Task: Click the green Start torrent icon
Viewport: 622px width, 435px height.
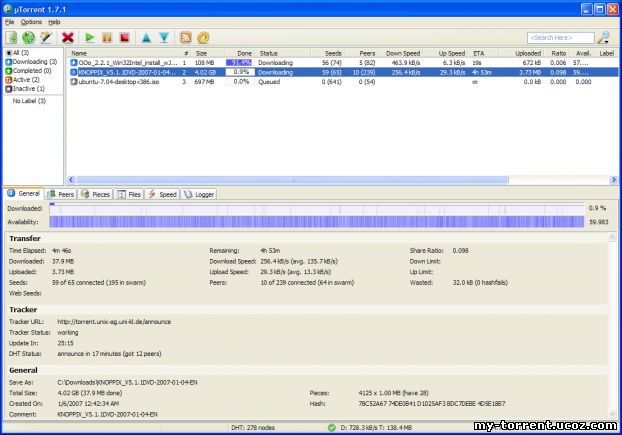Action: click(90, 38)
